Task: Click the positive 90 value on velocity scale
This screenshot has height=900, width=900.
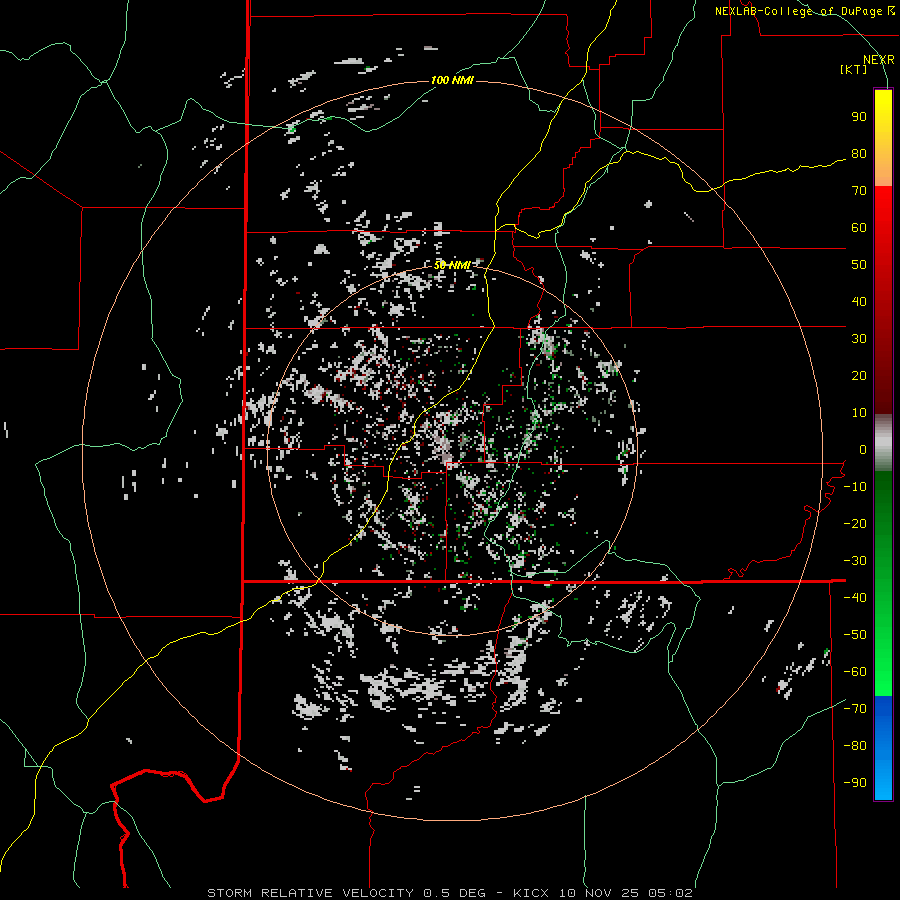Action: pyautogui.click(x=859, y=117)
